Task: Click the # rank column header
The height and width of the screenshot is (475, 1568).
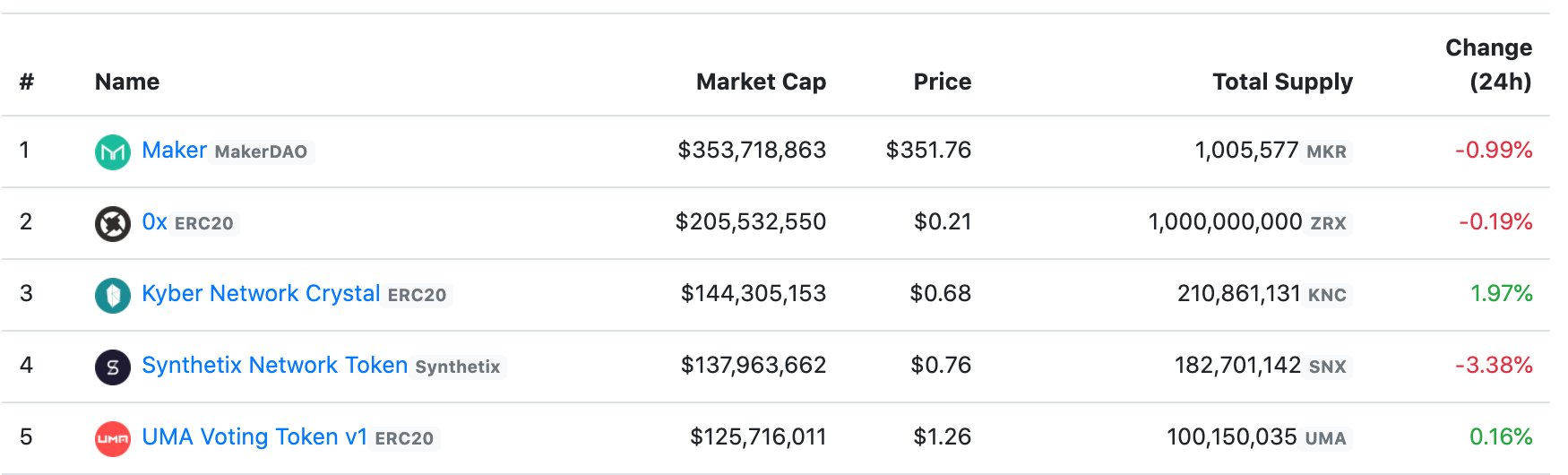Action: coord(27,82)
